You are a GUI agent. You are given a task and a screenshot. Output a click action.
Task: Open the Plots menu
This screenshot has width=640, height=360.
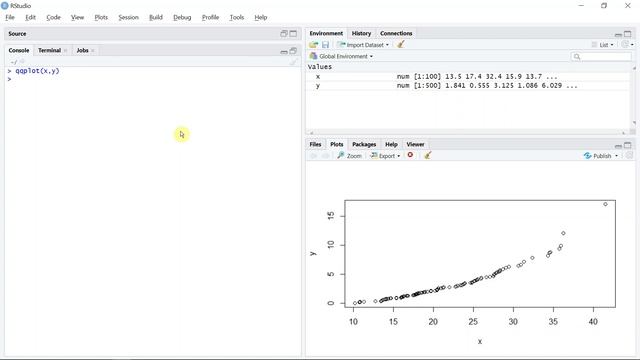pos(101,17)
